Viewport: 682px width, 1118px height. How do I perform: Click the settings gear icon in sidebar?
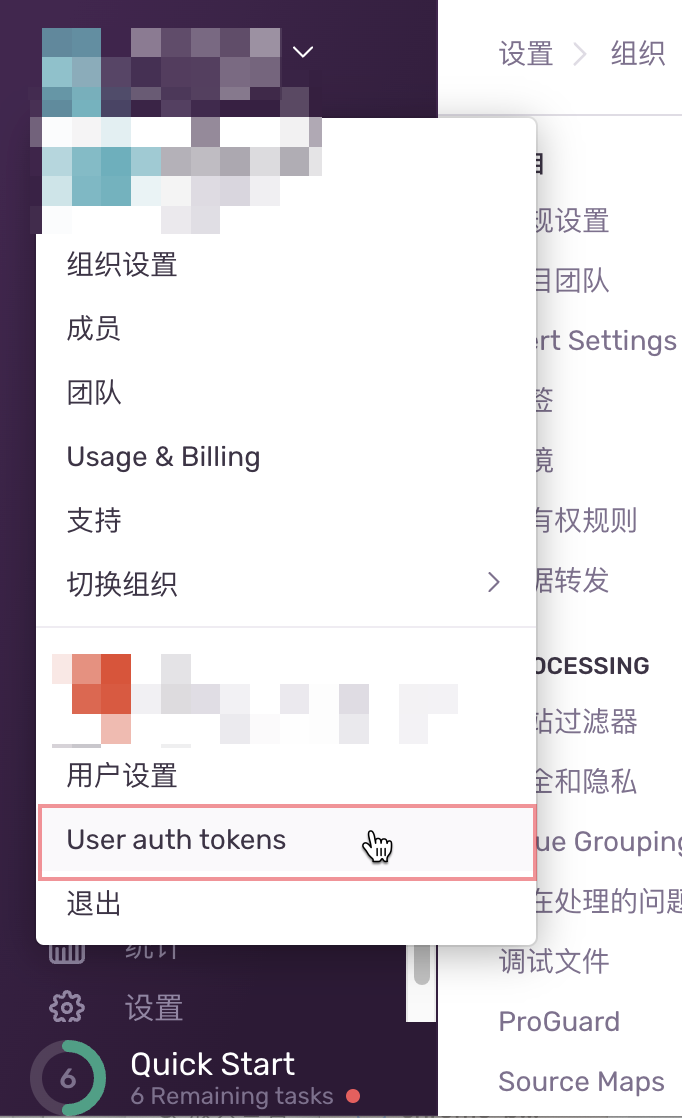(67, 1007)
